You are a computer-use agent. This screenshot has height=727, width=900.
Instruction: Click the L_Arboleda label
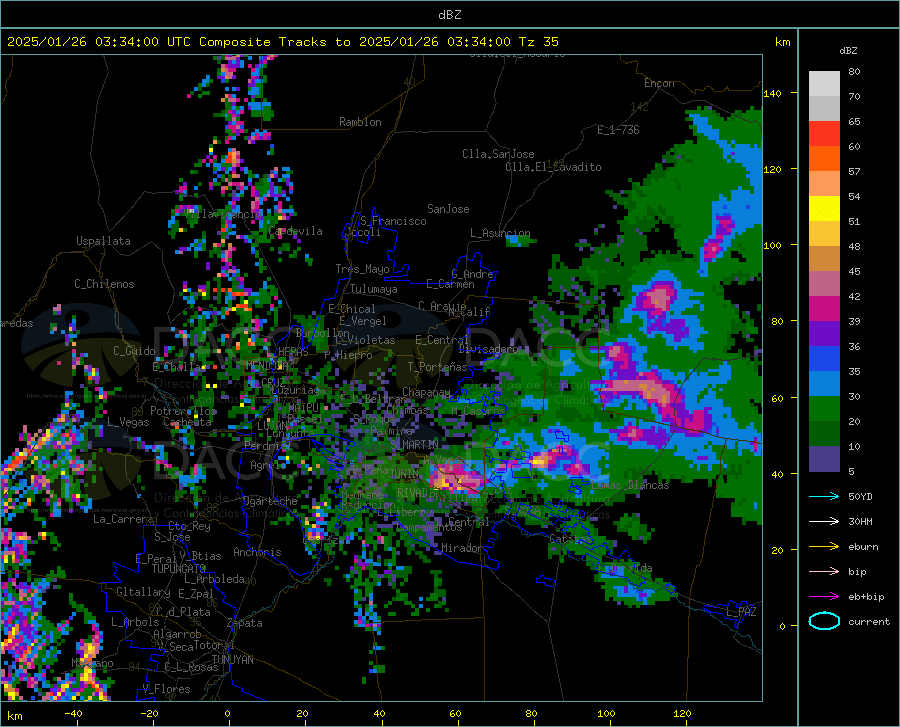214,580
